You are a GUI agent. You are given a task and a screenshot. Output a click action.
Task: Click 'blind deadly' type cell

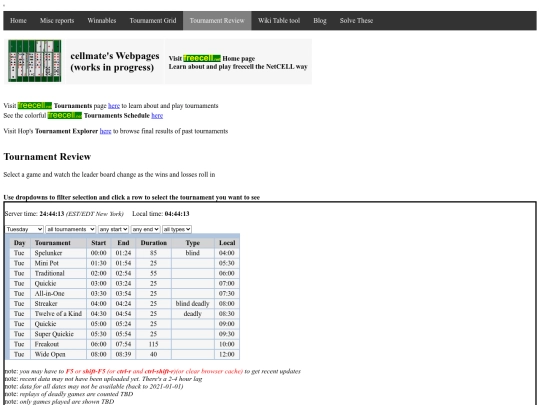pyautogui.click(x=193, y=304)
